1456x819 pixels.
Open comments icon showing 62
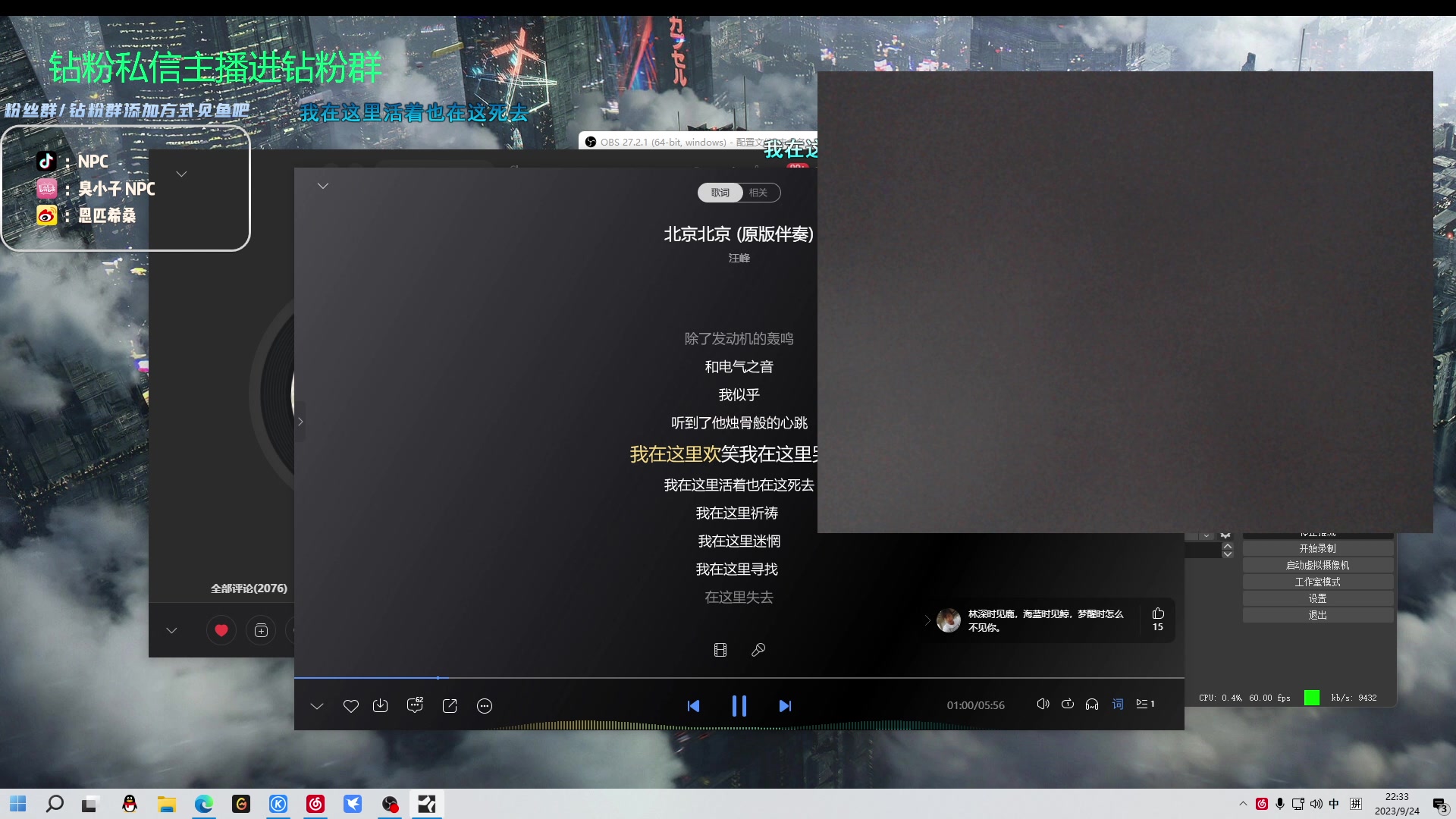pyautogui.click(x=415, y=705)
